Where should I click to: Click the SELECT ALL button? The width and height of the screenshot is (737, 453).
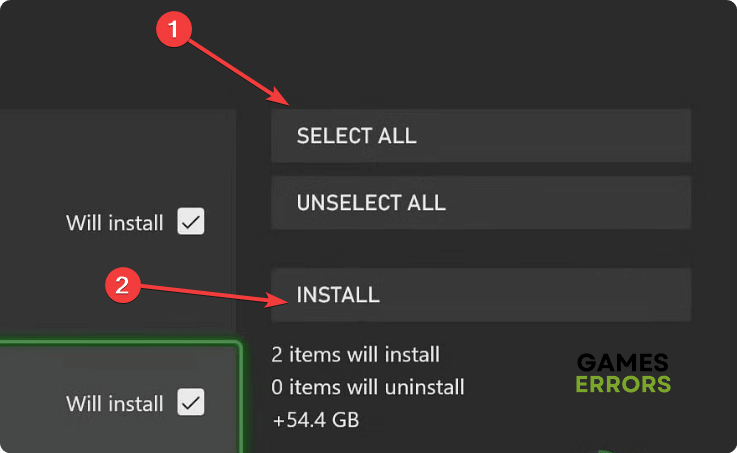(480, 136)
